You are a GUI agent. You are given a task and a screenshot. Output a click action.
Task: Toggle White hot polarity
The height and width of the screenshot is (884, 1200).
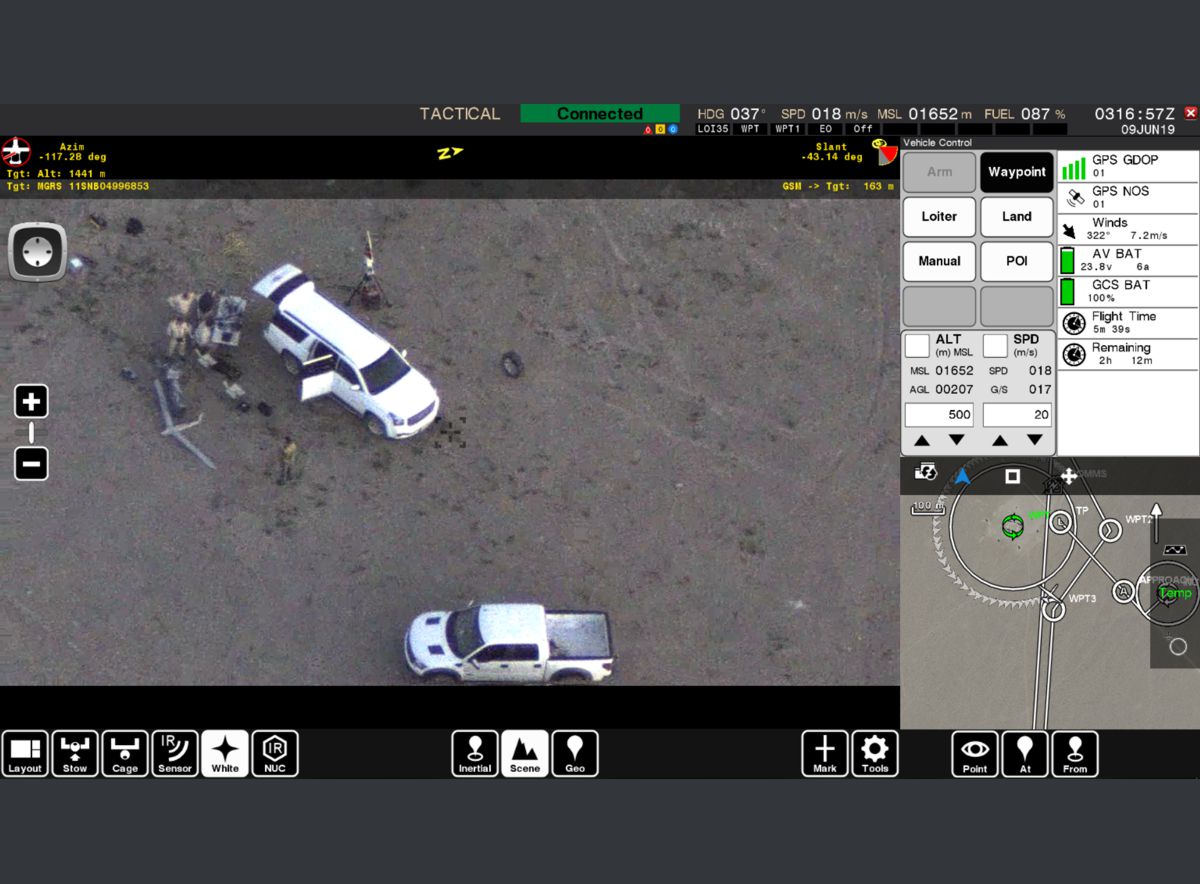click(225, 754)
